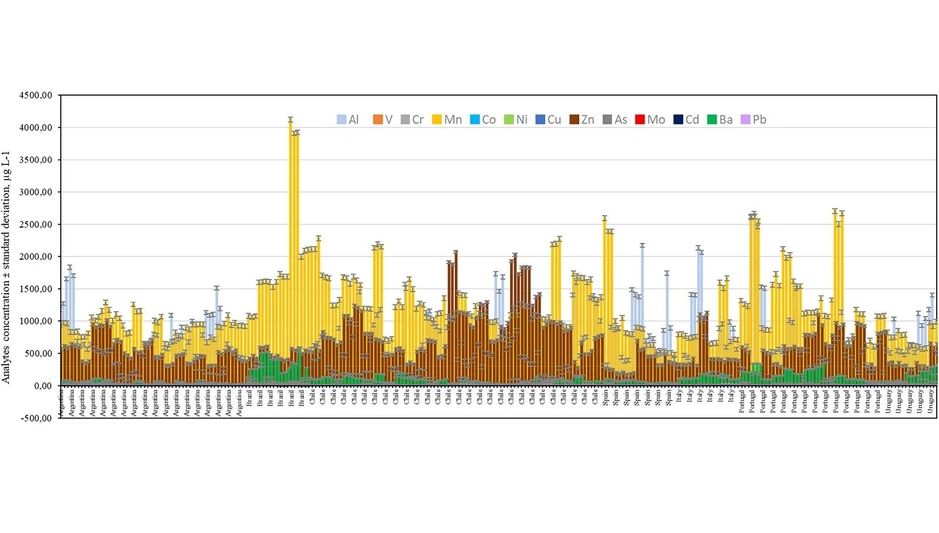The height and width of the screenshot is (533, 939).
Task: Click the Co legend color swatch
Action: point(475,120)
